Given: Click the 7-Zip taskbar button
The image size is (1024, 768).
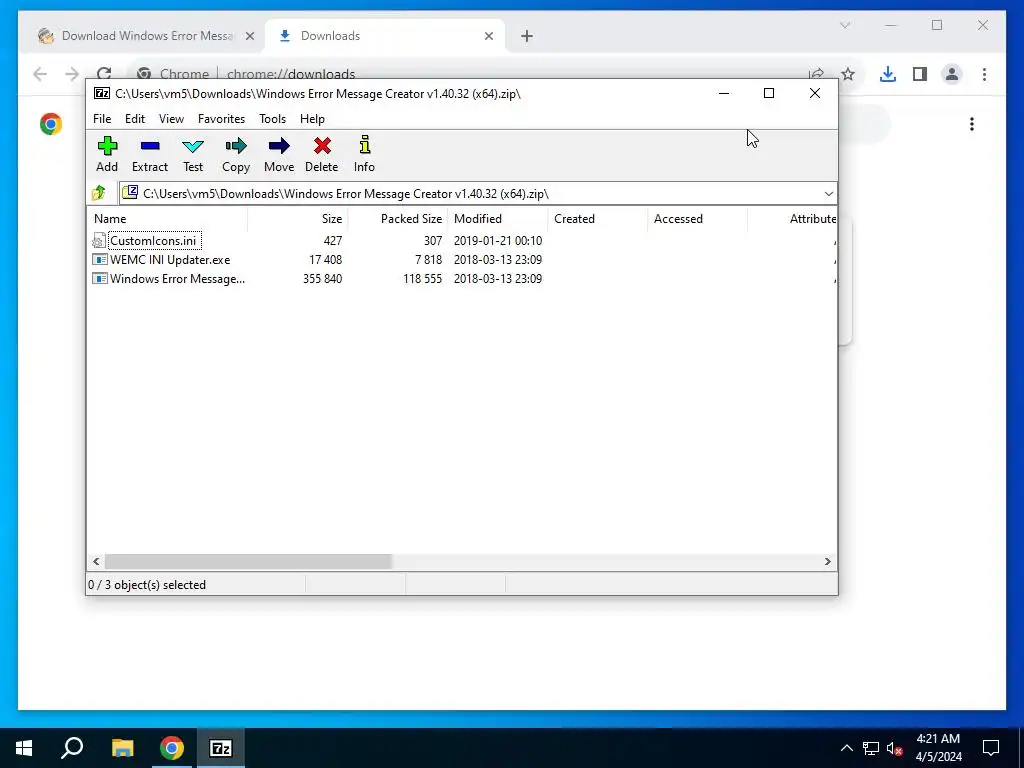Looking at the screenshot, I should 221,748.
